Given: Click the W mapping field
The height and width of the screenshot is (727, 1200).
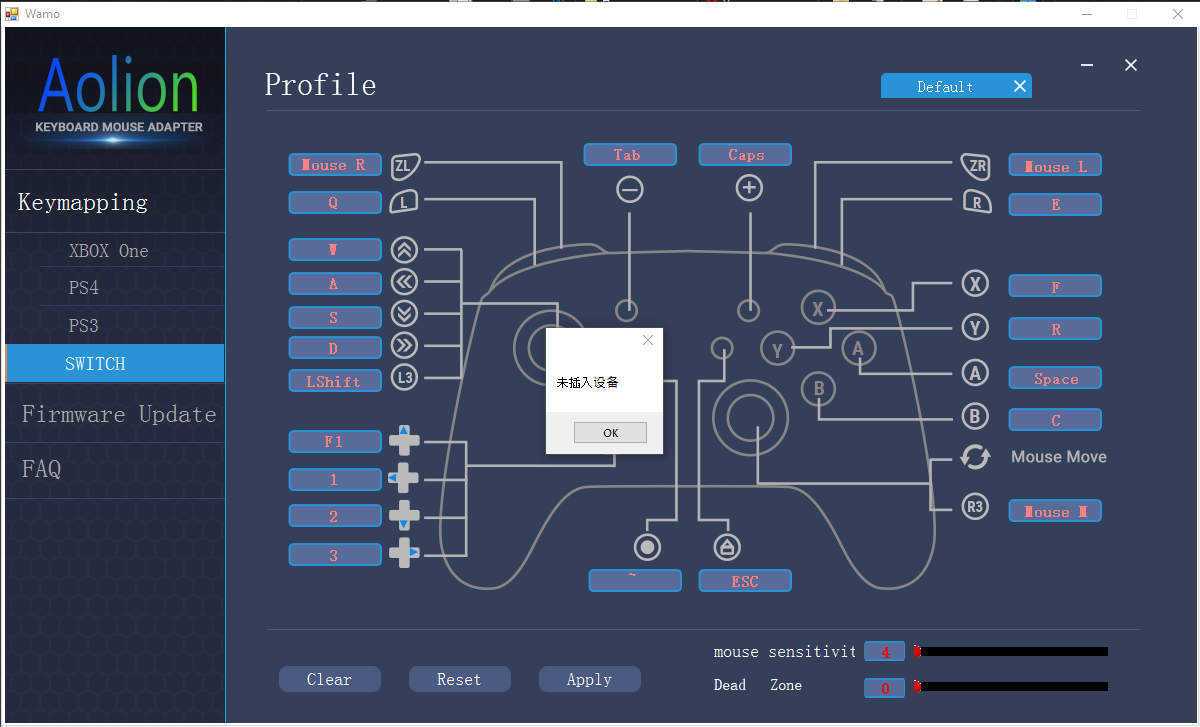Looking at the screenshot, I should (335, 249).
